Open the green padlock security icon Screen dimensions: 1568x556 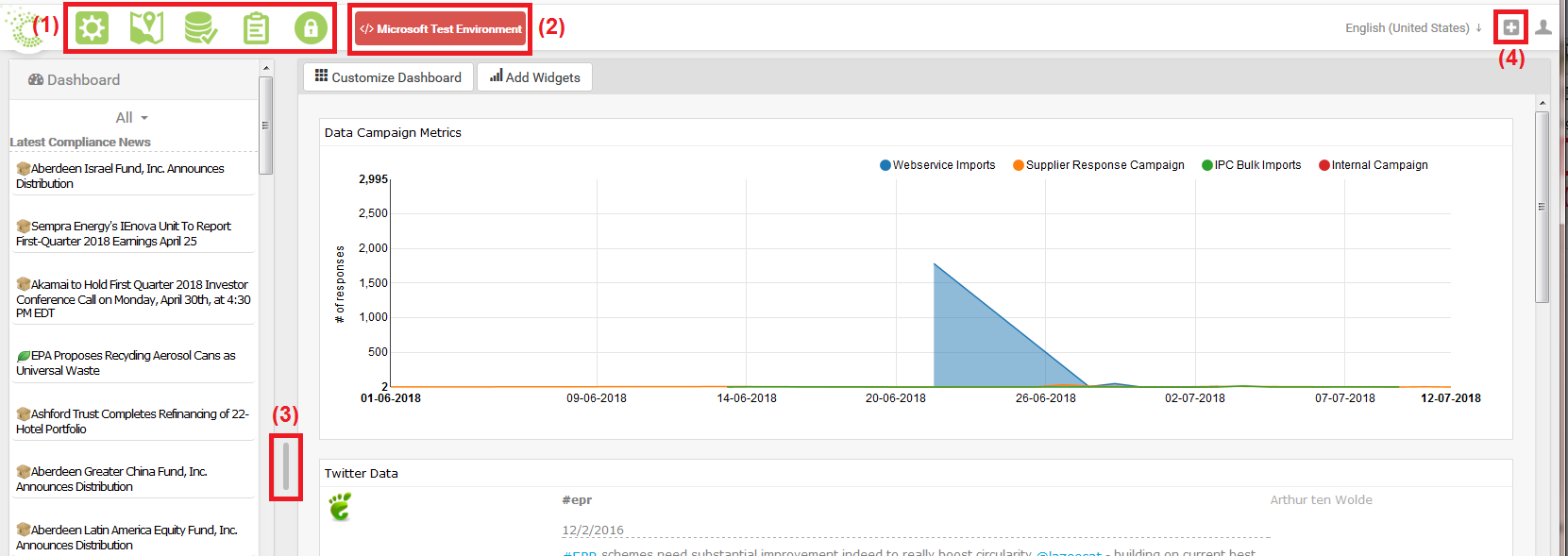(x=311, y=28)
